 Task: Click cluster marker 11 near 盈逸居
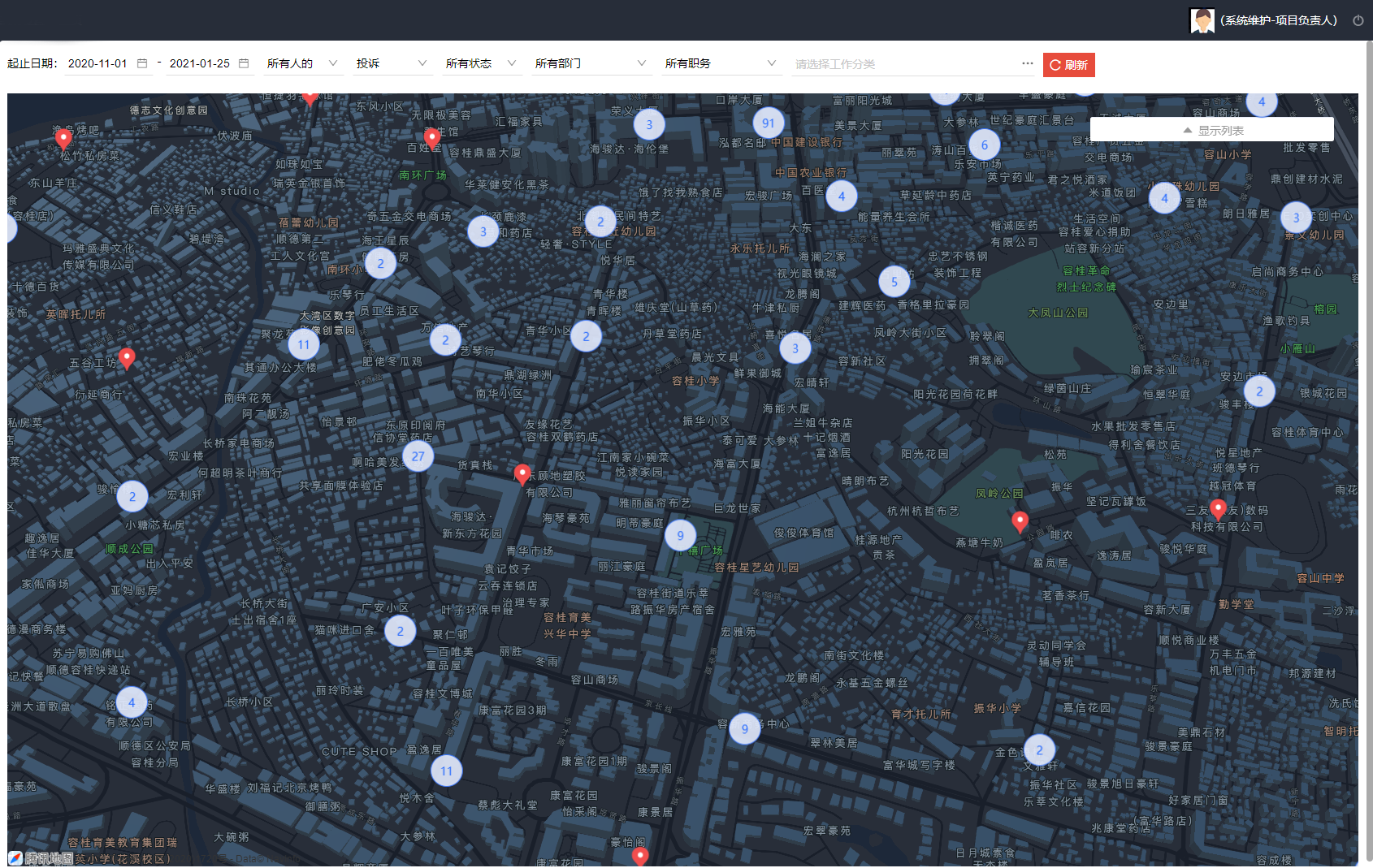(447, 771)
